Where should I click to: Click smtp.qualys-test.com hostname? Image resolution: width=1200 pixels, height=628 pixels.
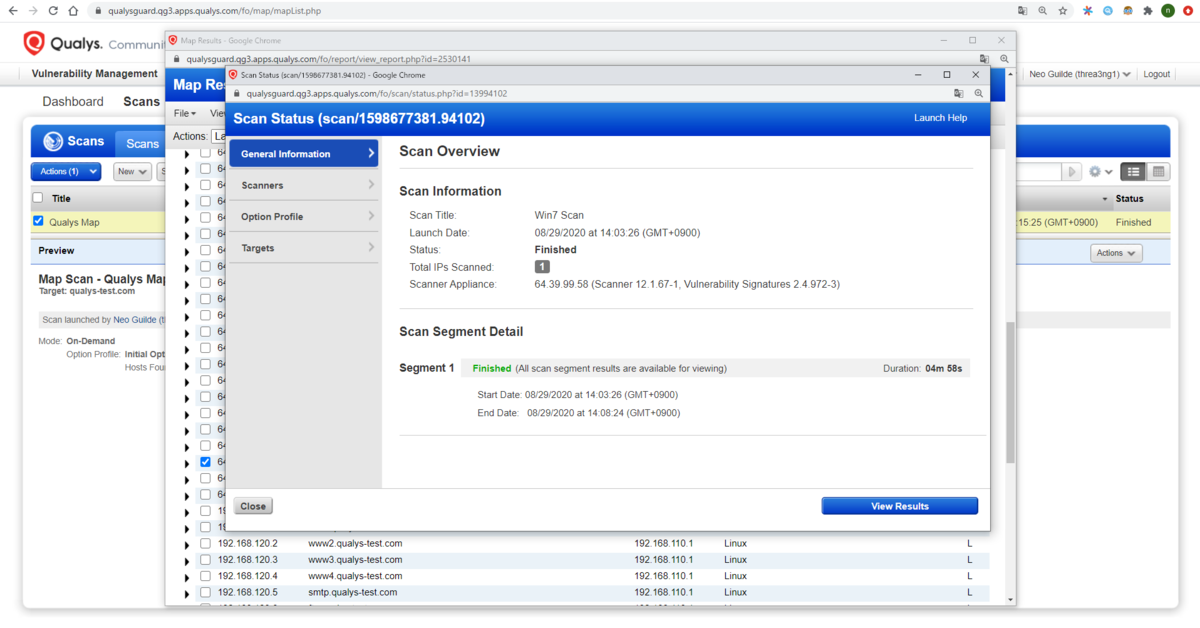(353, 592)
